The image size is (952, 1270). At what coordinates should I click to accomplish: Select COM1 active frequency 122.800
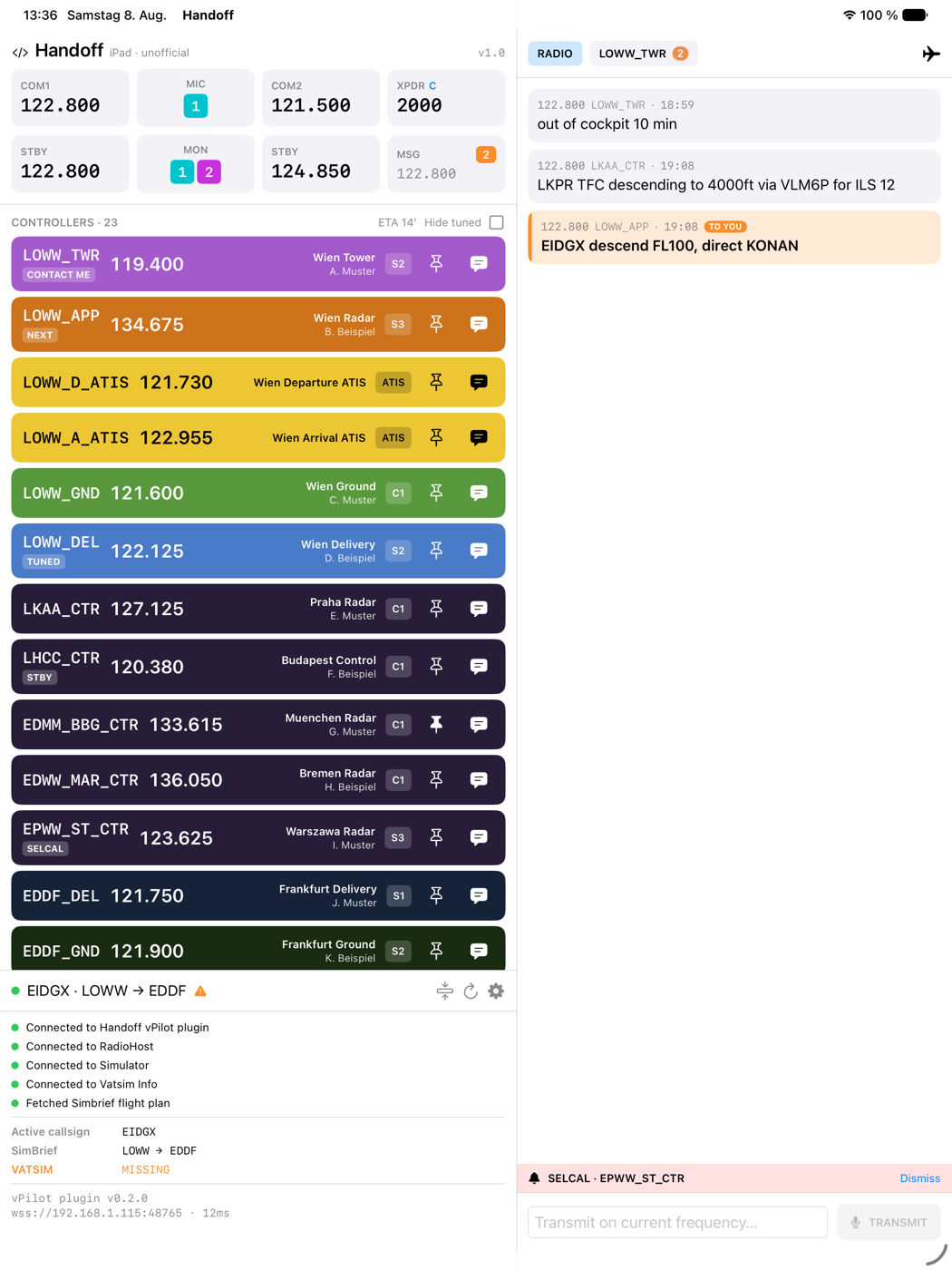coord(71,98)
